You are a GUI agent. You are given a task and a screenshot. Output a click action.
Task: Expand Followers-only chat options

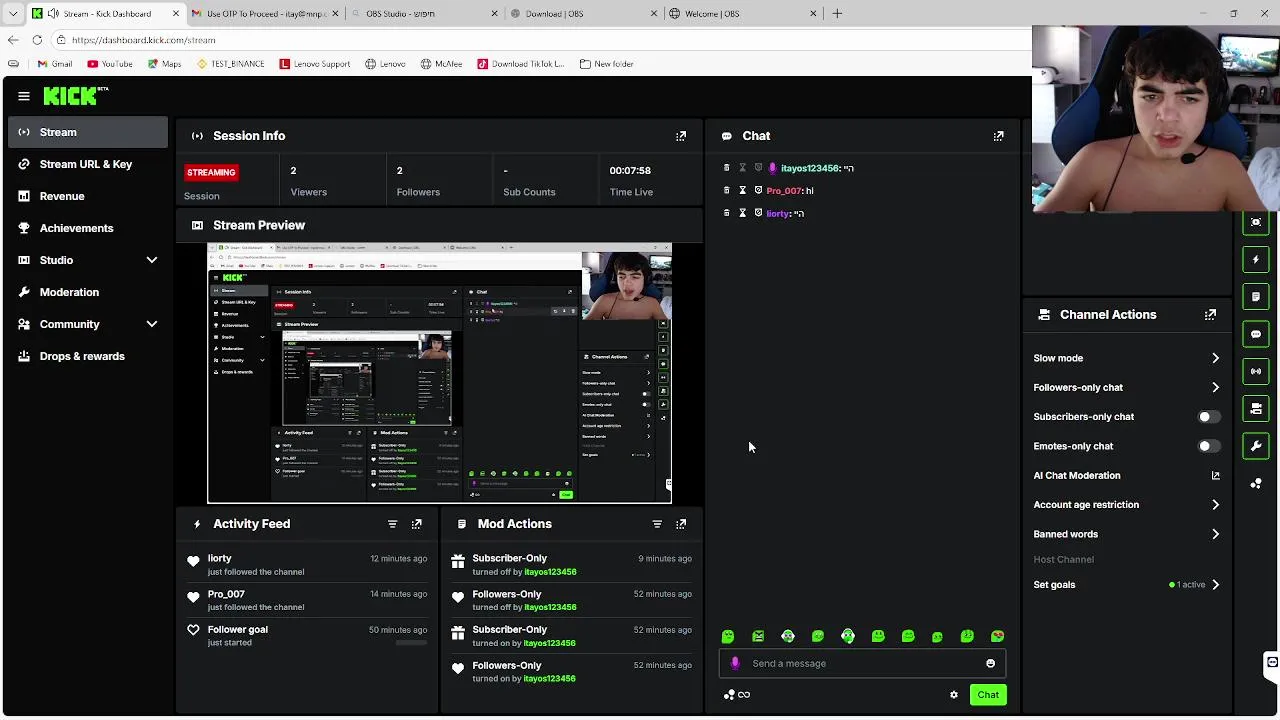pos(1215,387)
